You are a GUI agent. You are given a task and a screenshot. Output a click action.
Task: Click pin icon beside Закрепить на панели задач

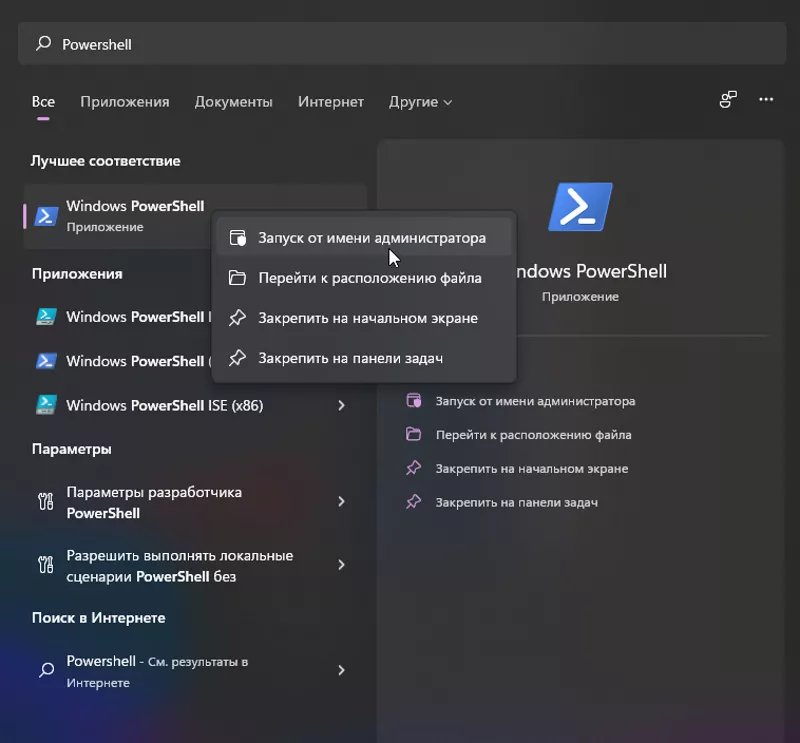coord(239,357)
